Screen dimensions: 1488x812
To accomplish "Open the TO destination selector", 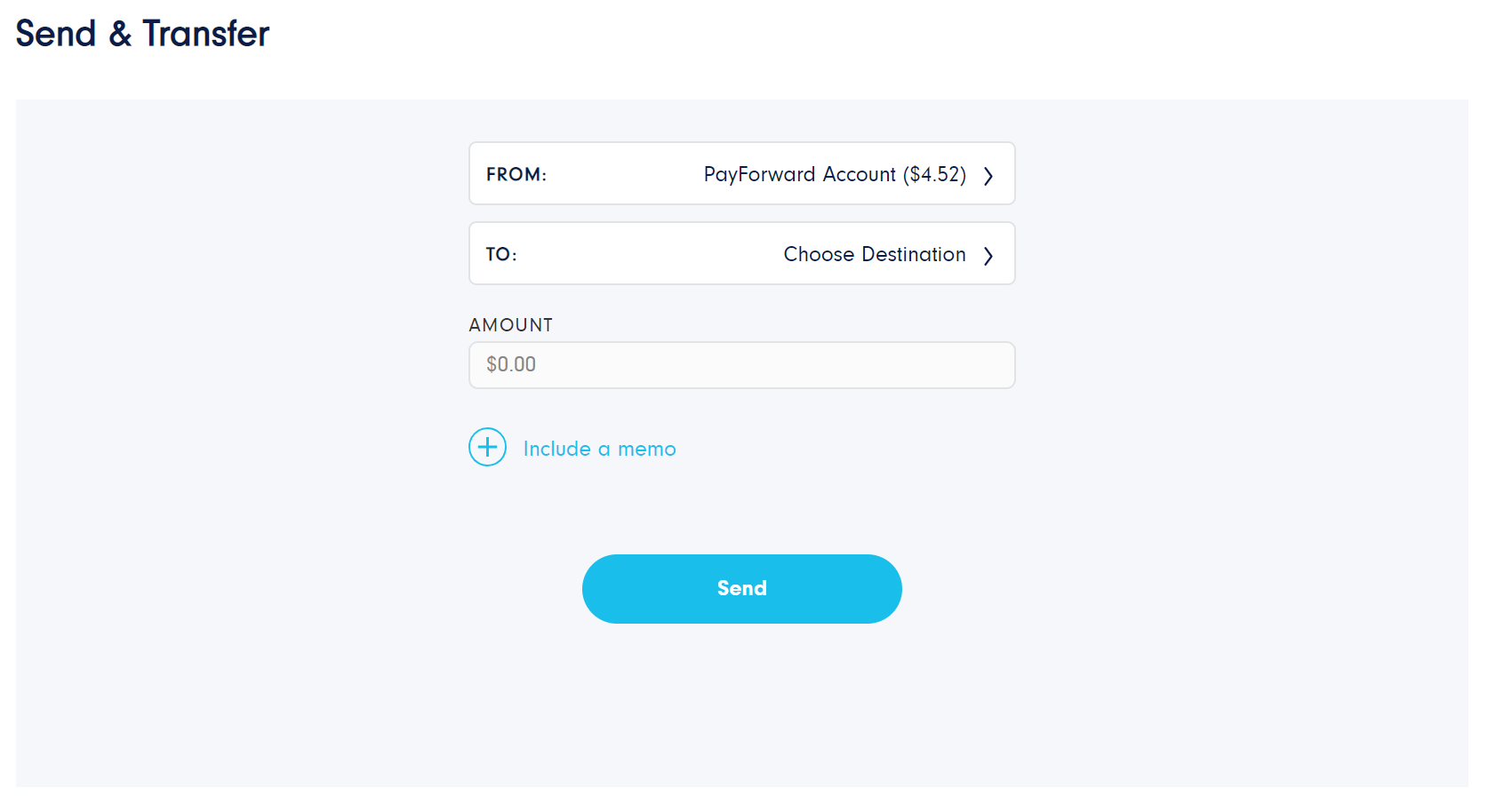I will pos(741,253).
